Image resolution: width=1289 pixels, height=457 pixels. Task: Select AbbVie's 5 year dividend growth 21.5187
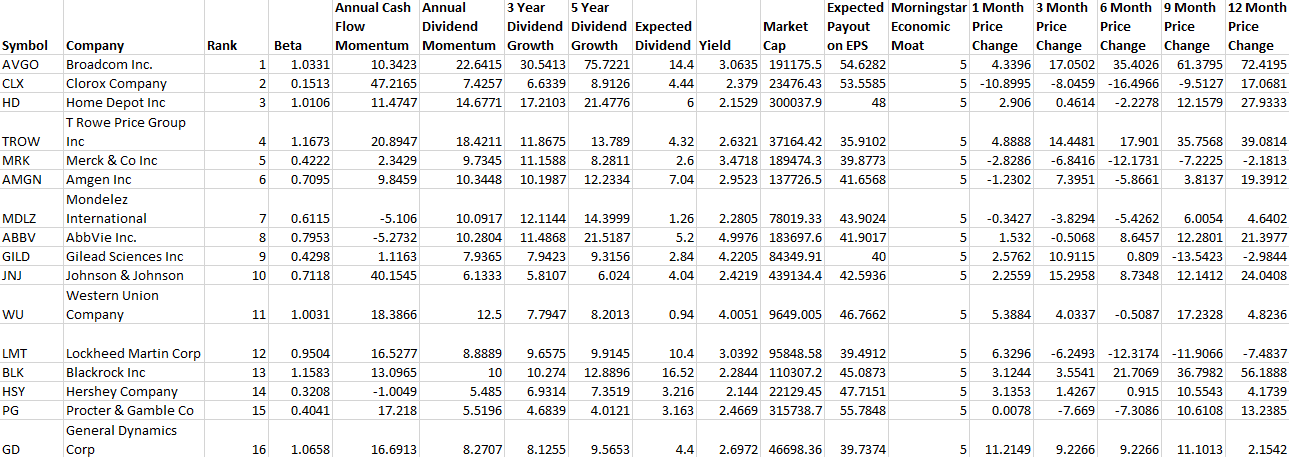(599, 238)
